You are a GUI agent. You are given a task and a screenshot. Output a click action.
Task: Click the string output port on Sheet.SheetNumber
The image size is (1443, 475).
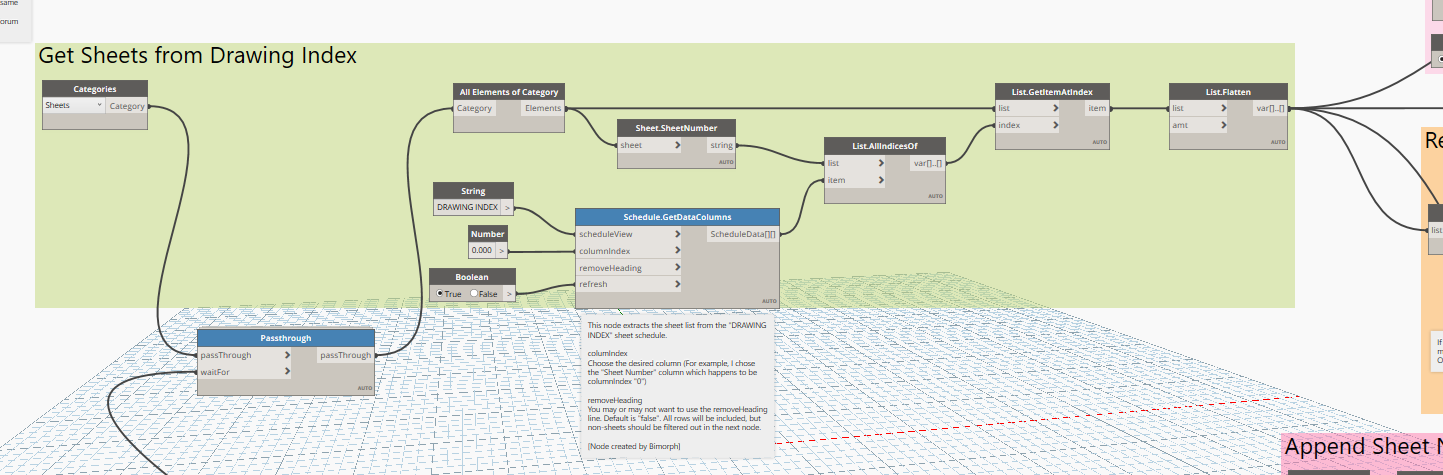(x=720, y=145)
